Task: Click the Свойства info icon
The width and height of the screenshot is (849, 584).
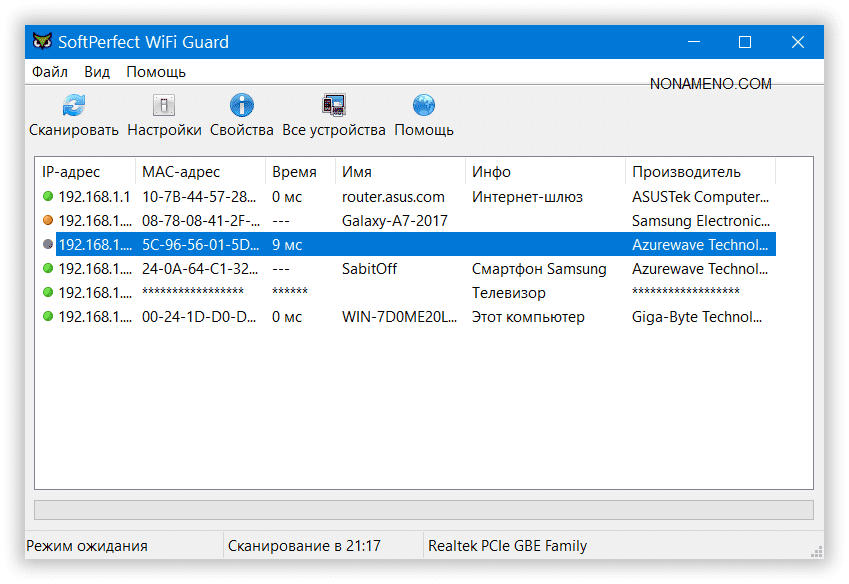Action: click(x=241, y=105)
